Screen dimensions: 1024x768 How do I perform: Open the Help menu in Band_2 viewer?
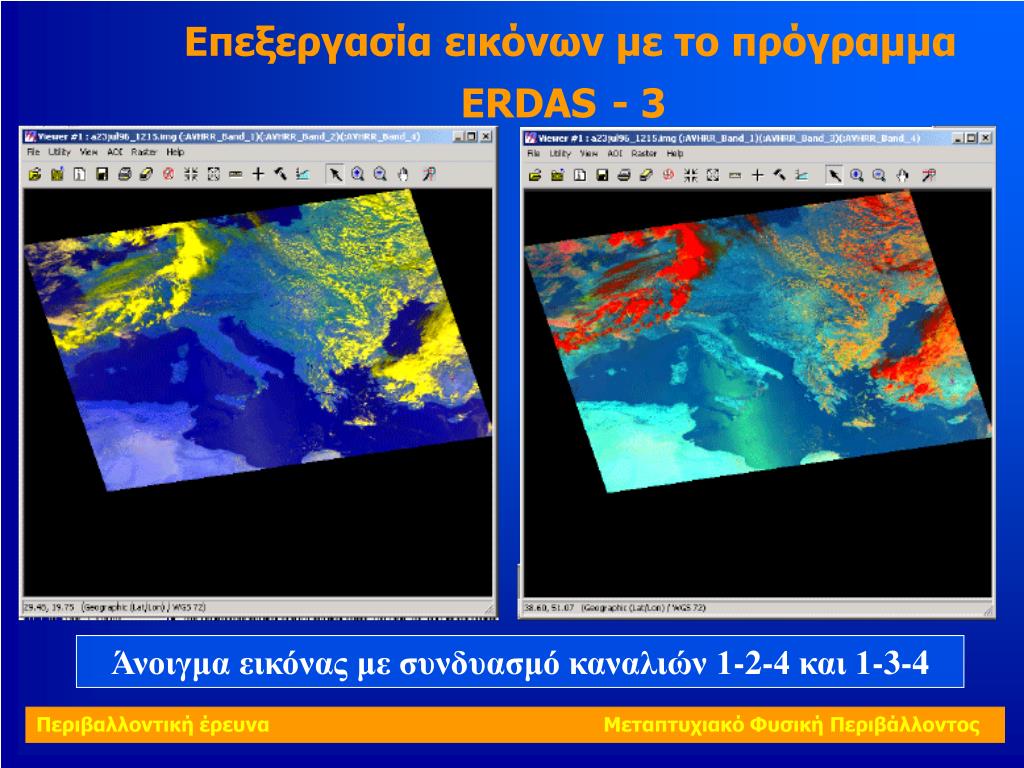[x=175, y=152]
